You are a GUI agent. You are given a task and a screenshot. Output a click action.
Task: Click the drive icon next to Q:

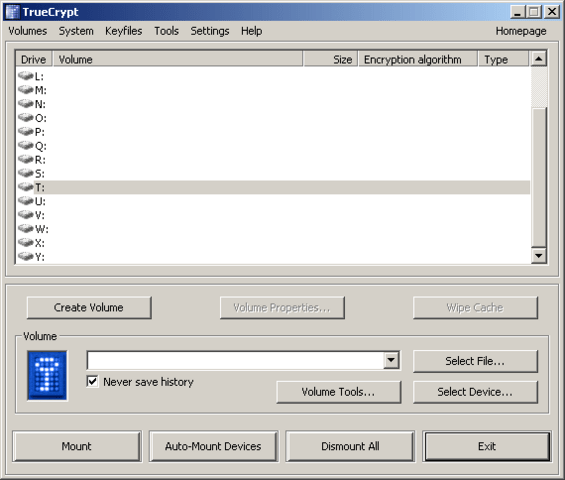pyautogui.click(x=26, y=145)
